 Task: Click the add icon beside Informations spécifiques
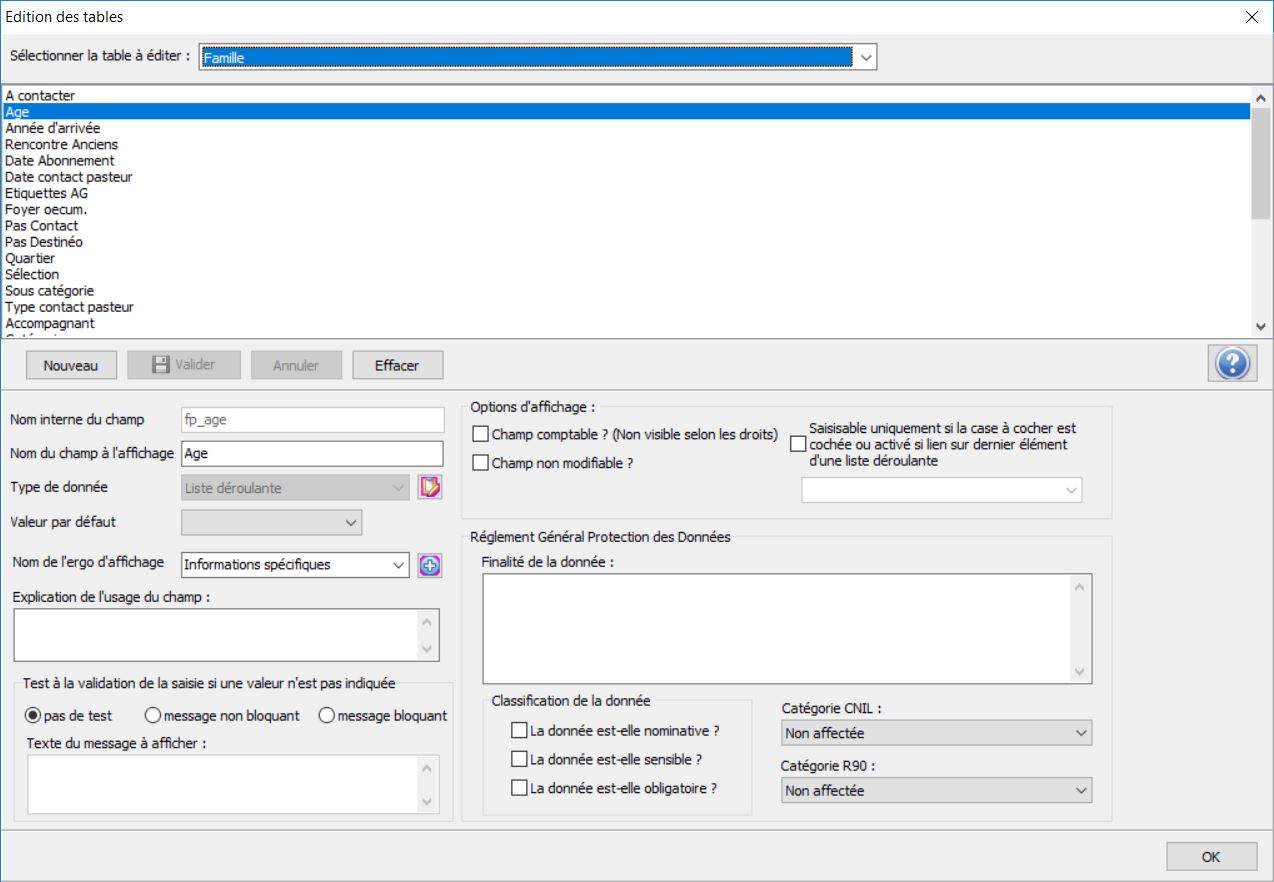pyautogui.click(x=430, y=565)
